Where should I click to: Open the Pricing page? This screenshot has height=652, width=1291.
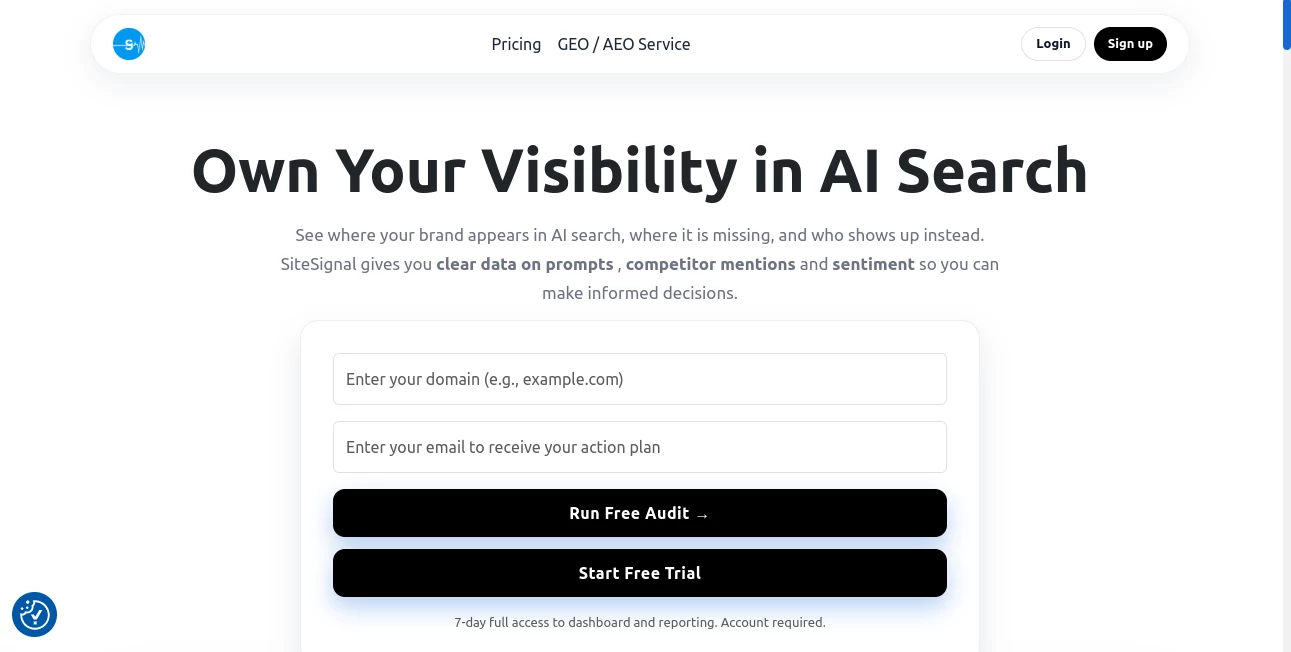click(516, 44)
